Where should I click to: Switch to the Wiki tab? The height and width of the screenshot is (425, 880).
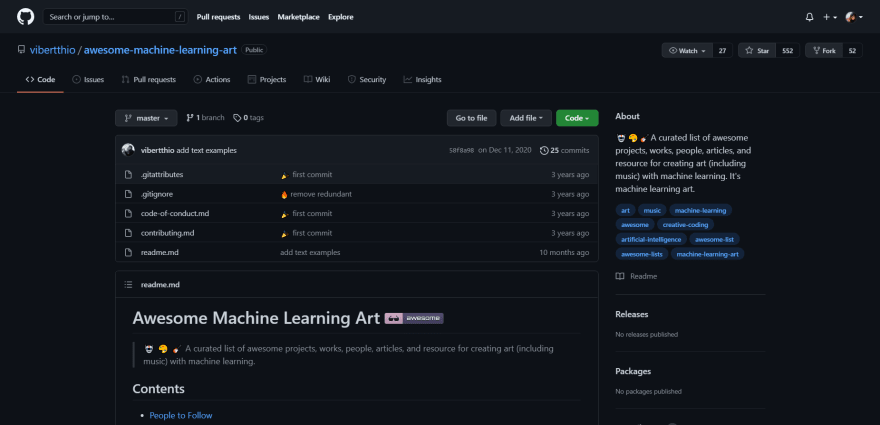(317, 80)
